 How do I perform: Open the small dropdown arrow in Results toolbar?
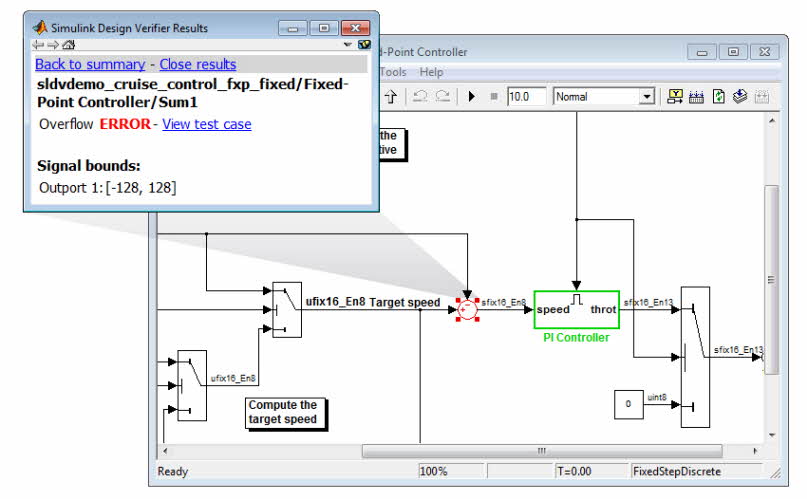348,45
